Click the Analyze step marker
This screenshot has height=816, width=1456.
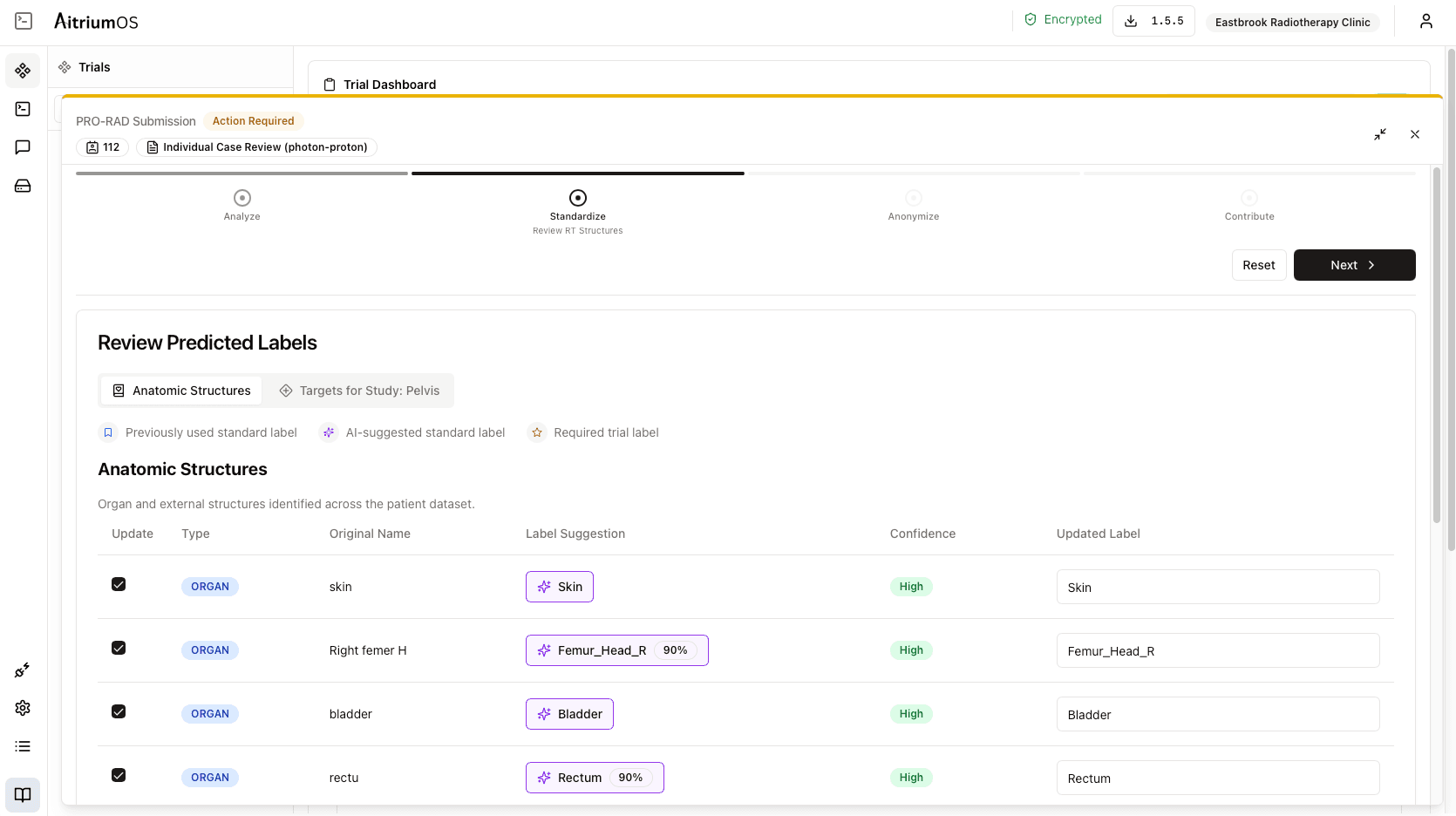[242, 199]
